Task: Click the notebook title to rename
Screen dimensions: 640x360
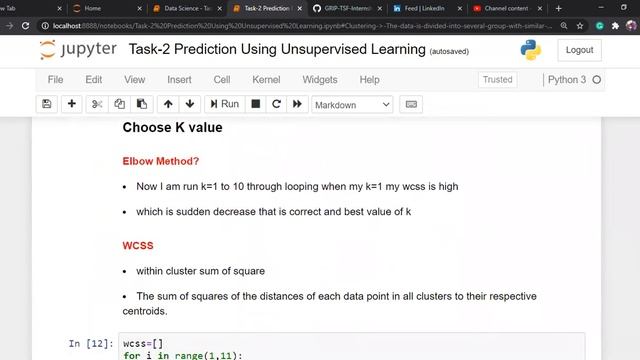Action: 277,49
